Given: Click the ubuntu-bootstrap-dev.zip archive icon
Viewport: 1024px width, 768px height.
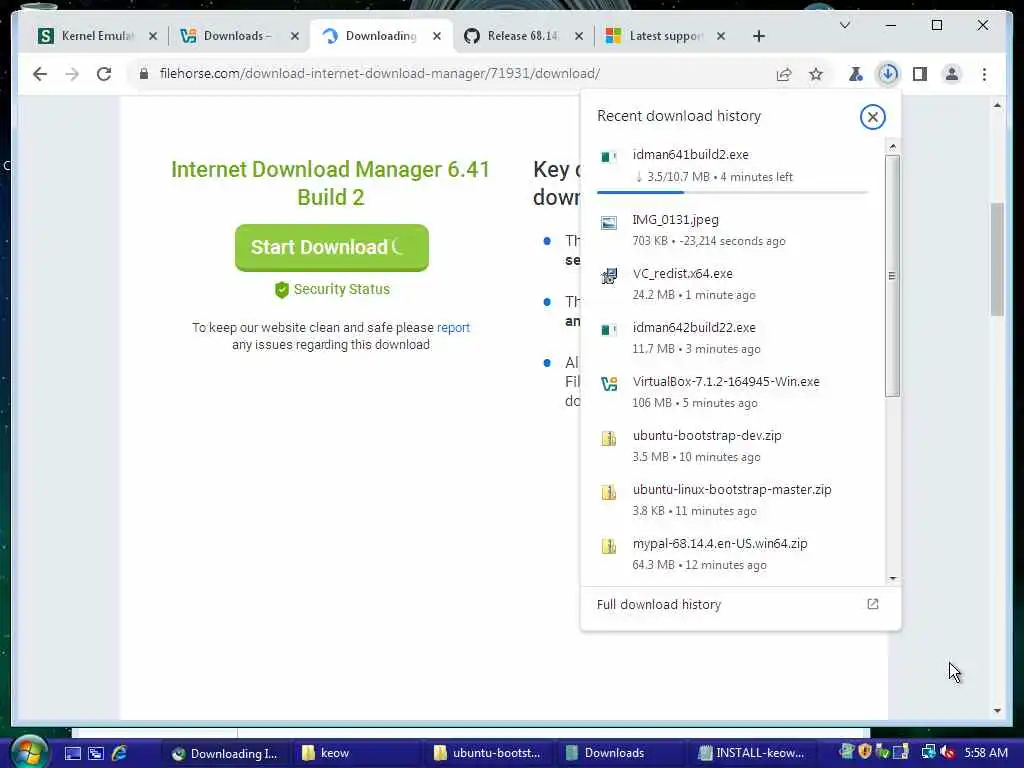Looking at the screenshot, I should coord(609,438).
